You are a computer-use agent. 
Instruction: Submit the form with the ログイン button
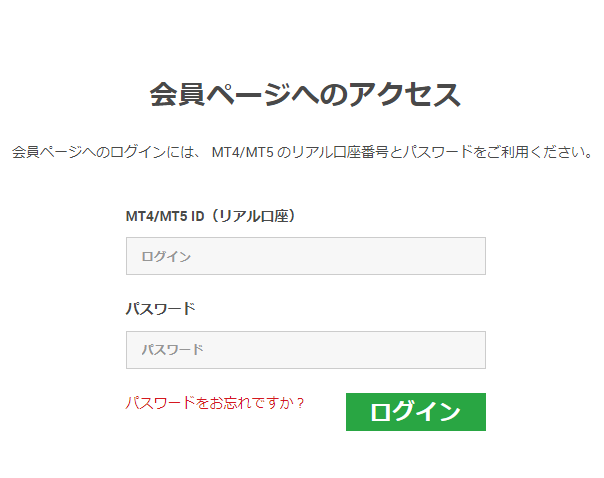pos(415,412)
